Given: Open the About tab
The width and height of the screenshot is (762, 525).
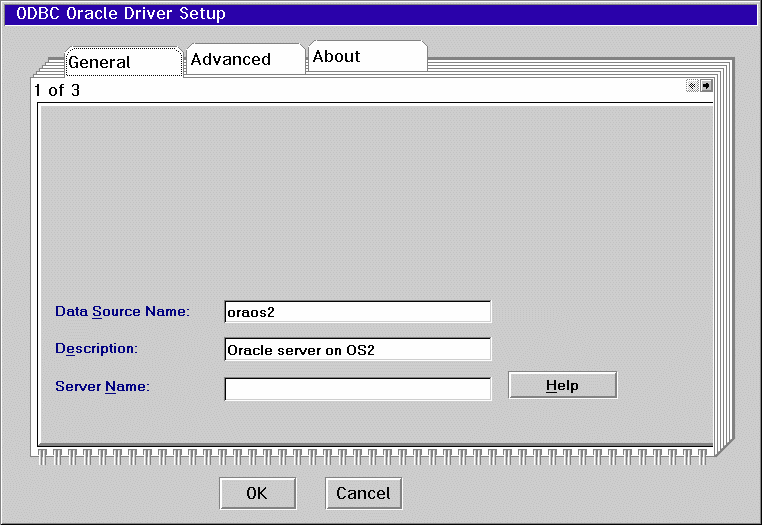Looking at the screenshot, I should click(x=368, y=56).
